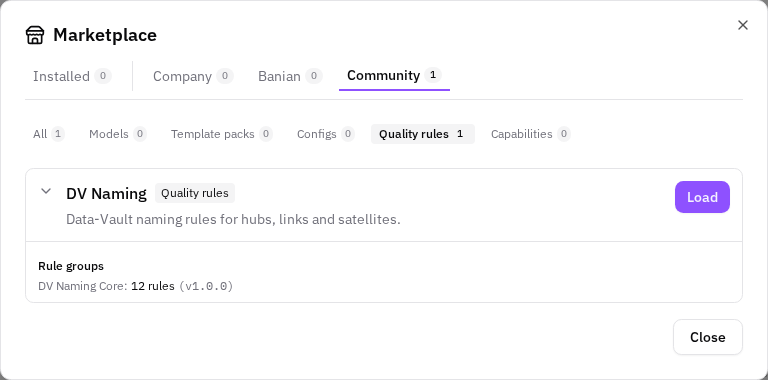Filter by Capabilities
Viewport: 768px width, 380px height.
click(x=530, y=134)
